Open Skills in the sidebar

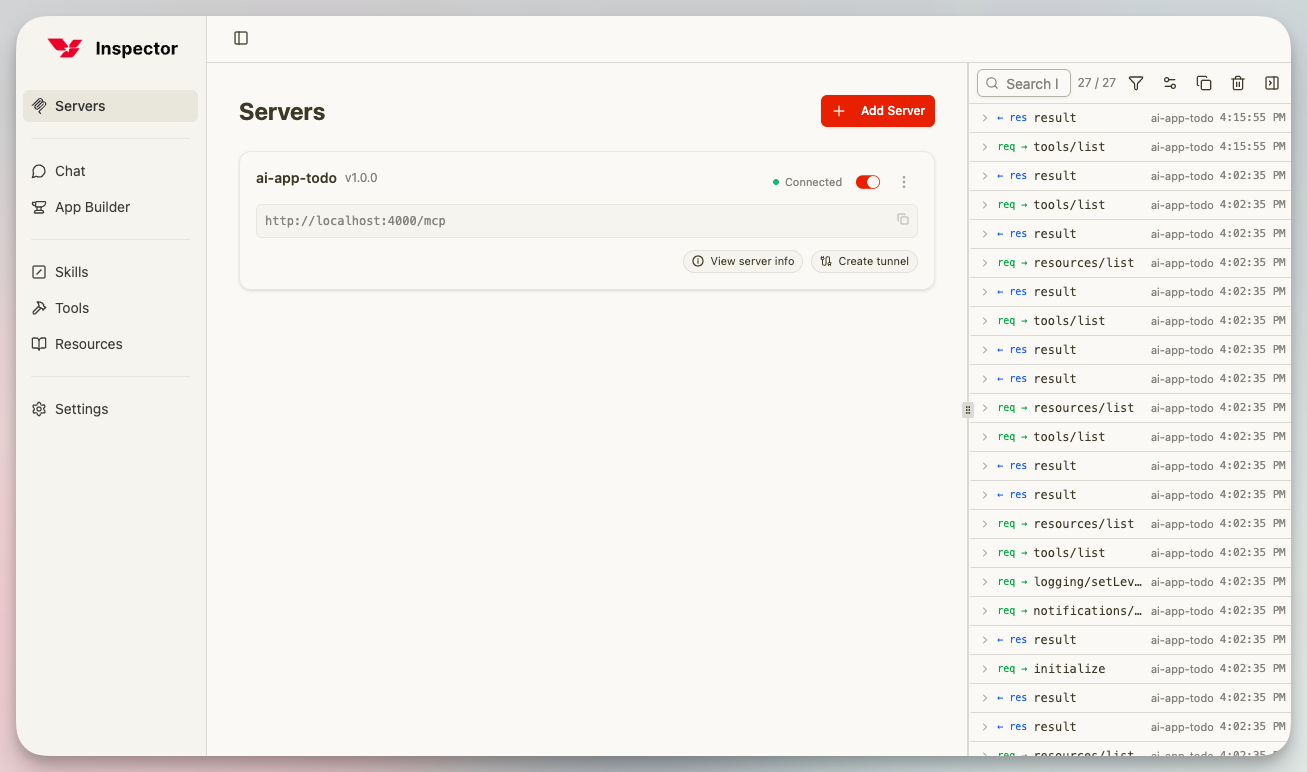click(110, 272)
